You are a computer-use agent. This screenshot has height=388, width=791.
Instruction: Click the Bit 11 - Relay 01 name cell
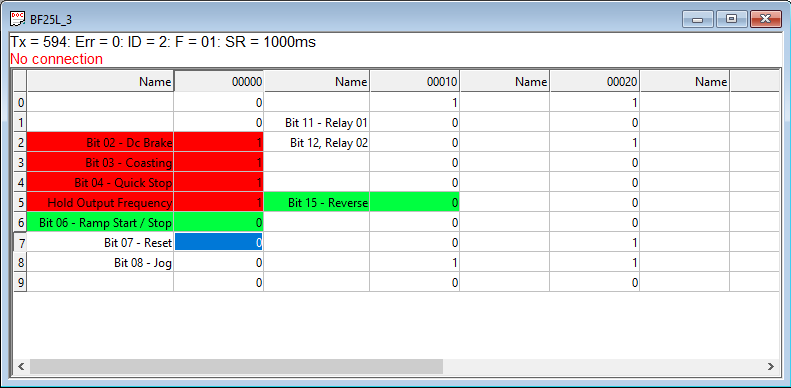pos(316,123)
